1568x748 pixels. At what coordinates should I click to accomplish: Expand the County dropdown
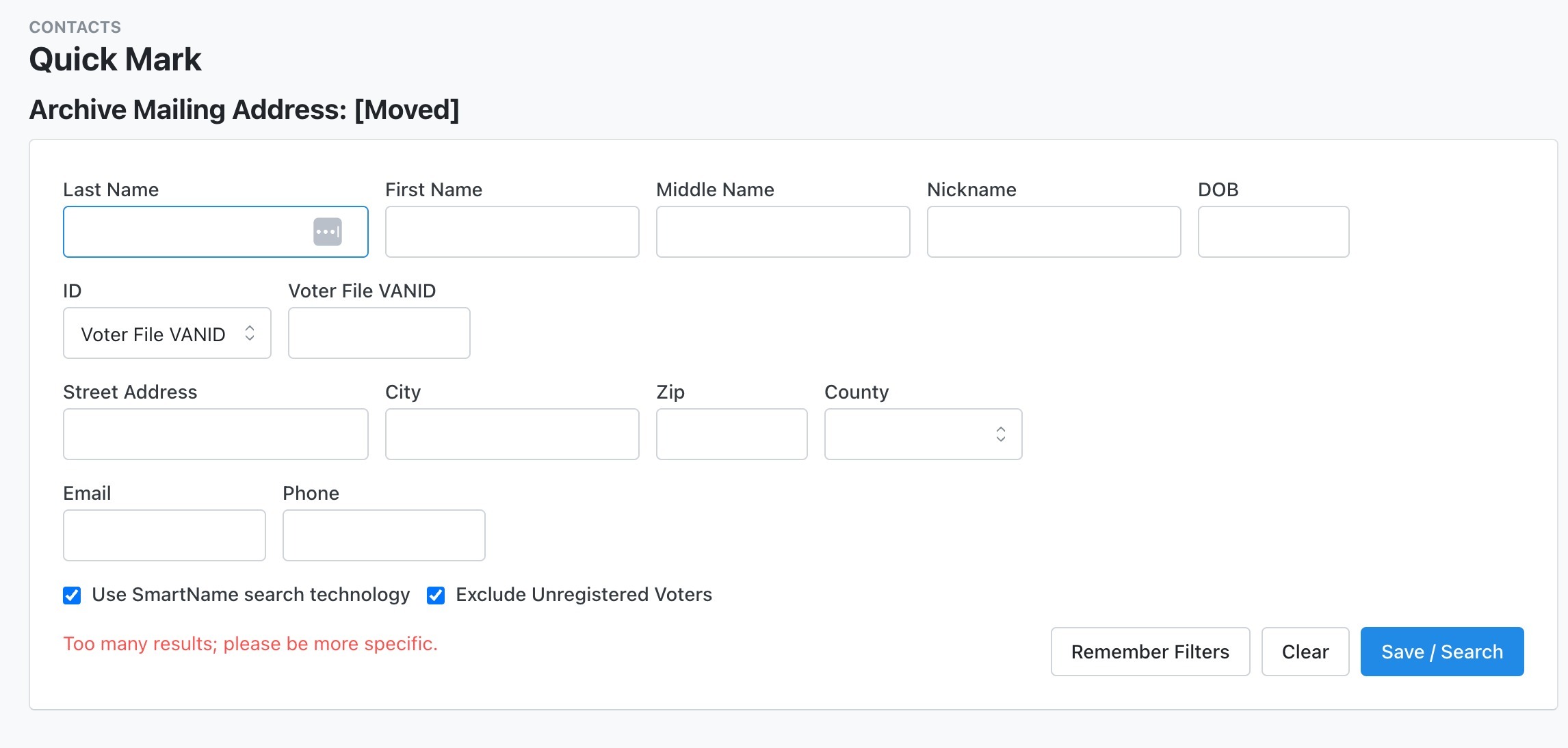coord(923,434)
